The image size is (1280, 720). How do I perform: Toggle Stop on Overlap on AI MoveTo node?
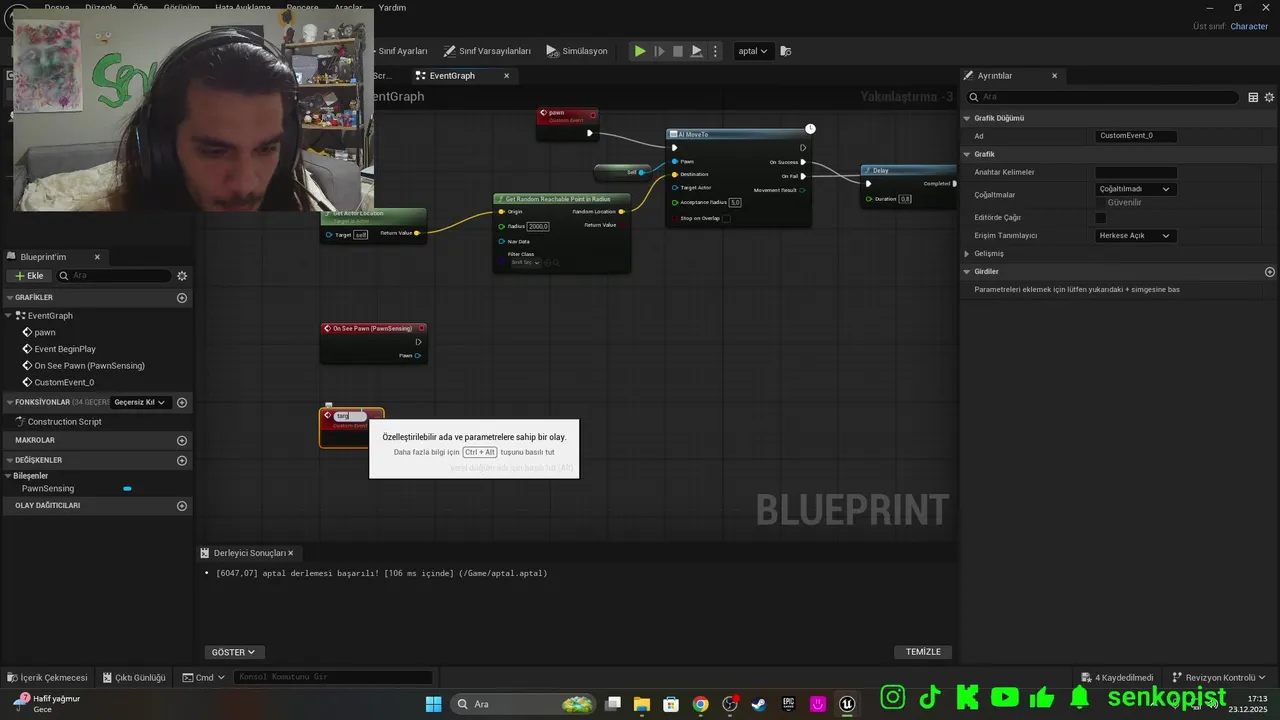click(x=726, y=218)
